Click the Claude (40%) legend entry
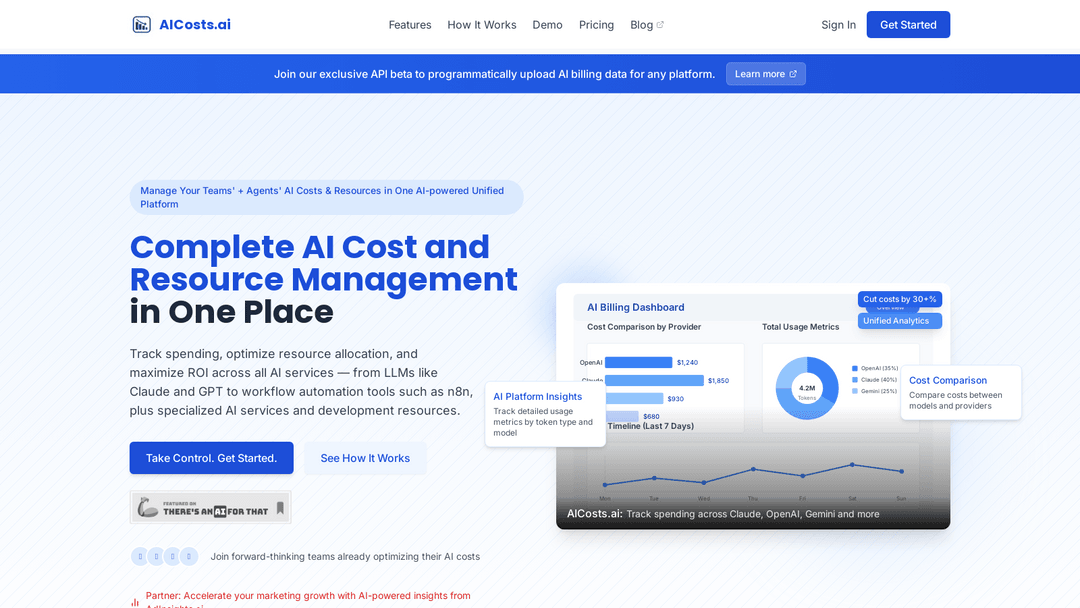This screenshot has height=608, width=1080. (x=875, y=379)
